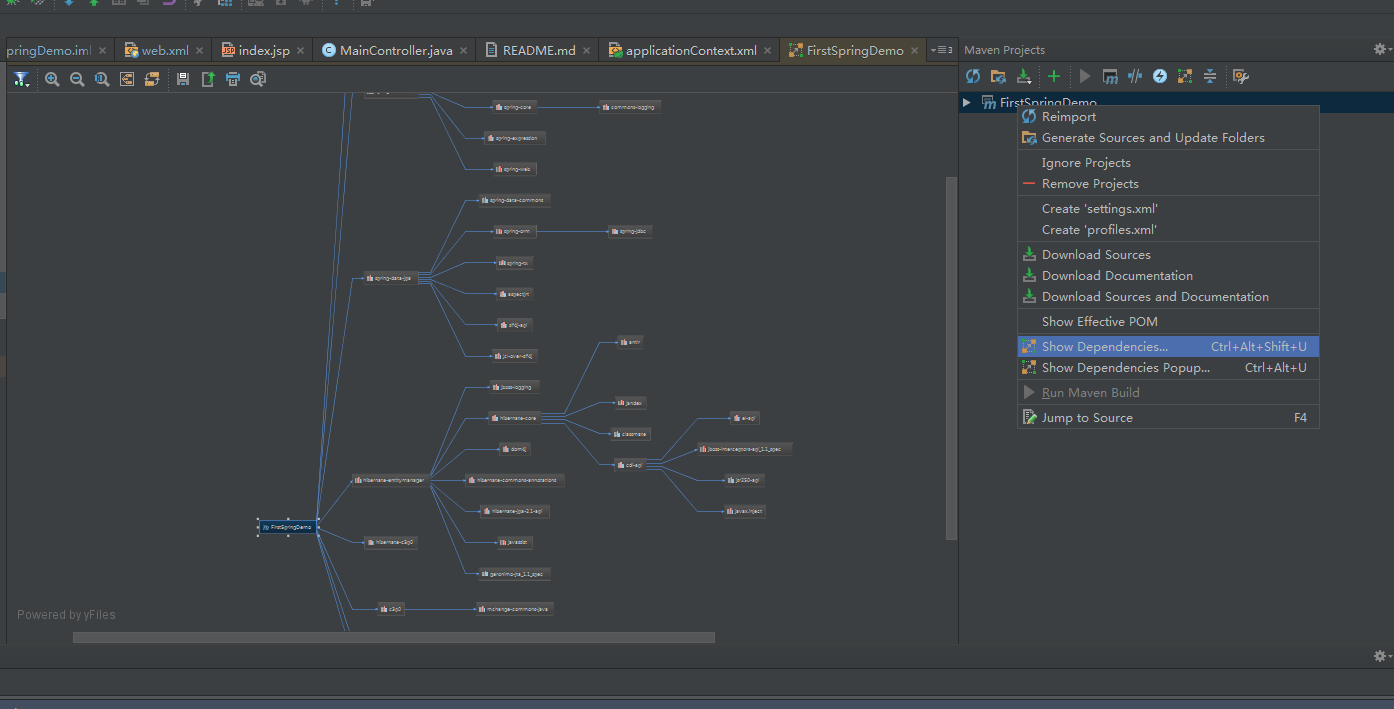Select Show Effective POM
Image resolution: width=1394 pixels, height=709 pixels.
pyautogui.click(x=1168, y=321)
